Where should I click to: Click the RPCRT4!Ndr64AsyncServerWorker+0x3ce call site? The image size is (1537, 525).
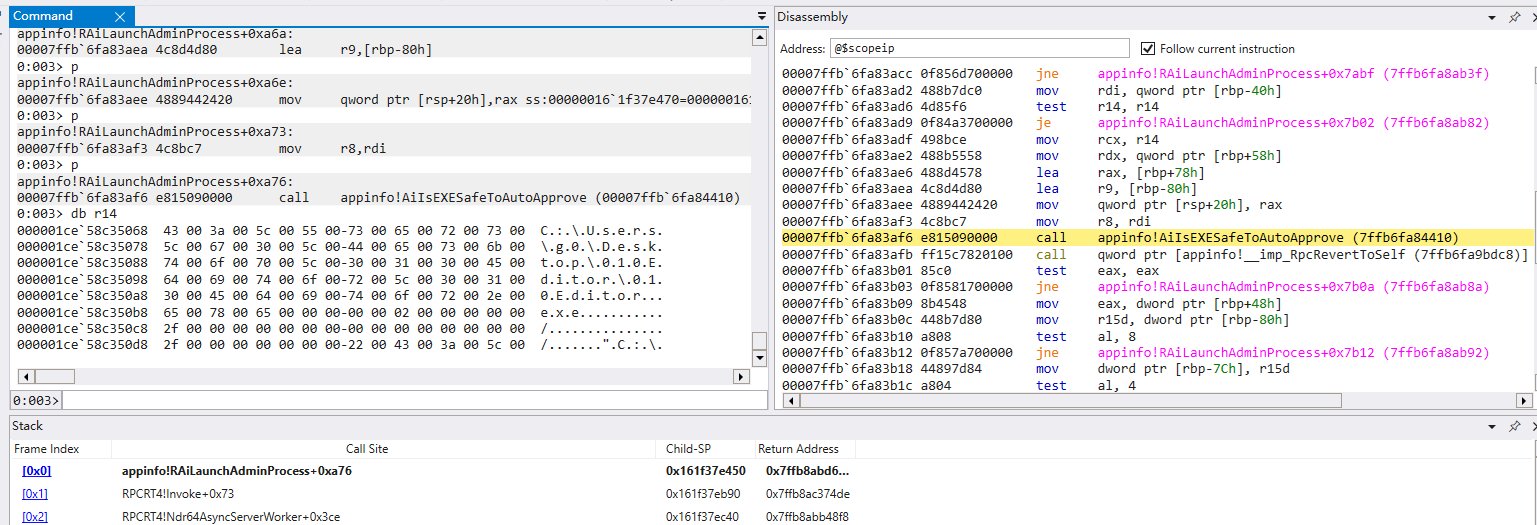pos(231,517)
